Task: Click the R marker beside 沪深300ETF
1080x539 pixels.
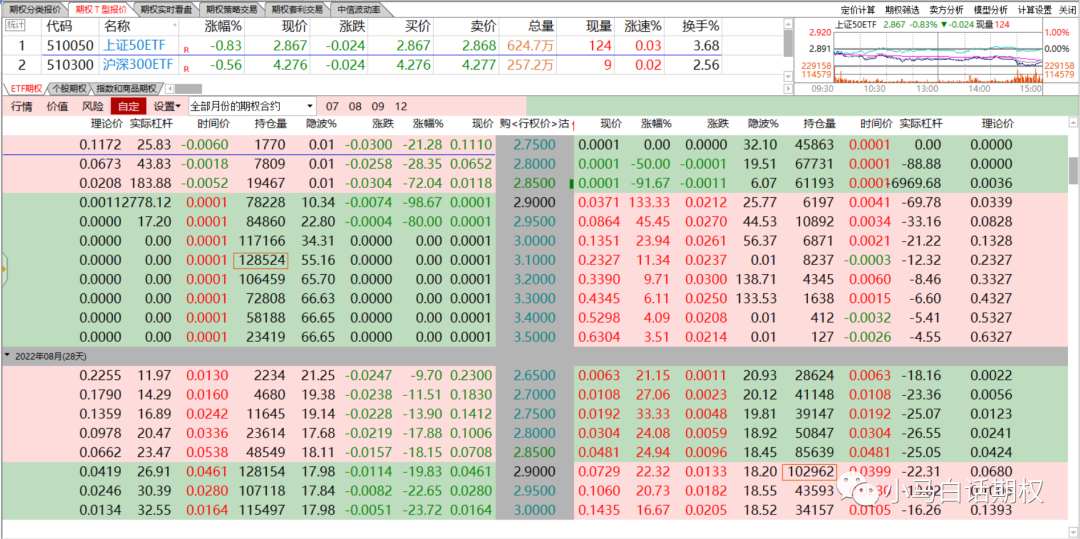Action: pyautogui.click(x=186, y=67)
